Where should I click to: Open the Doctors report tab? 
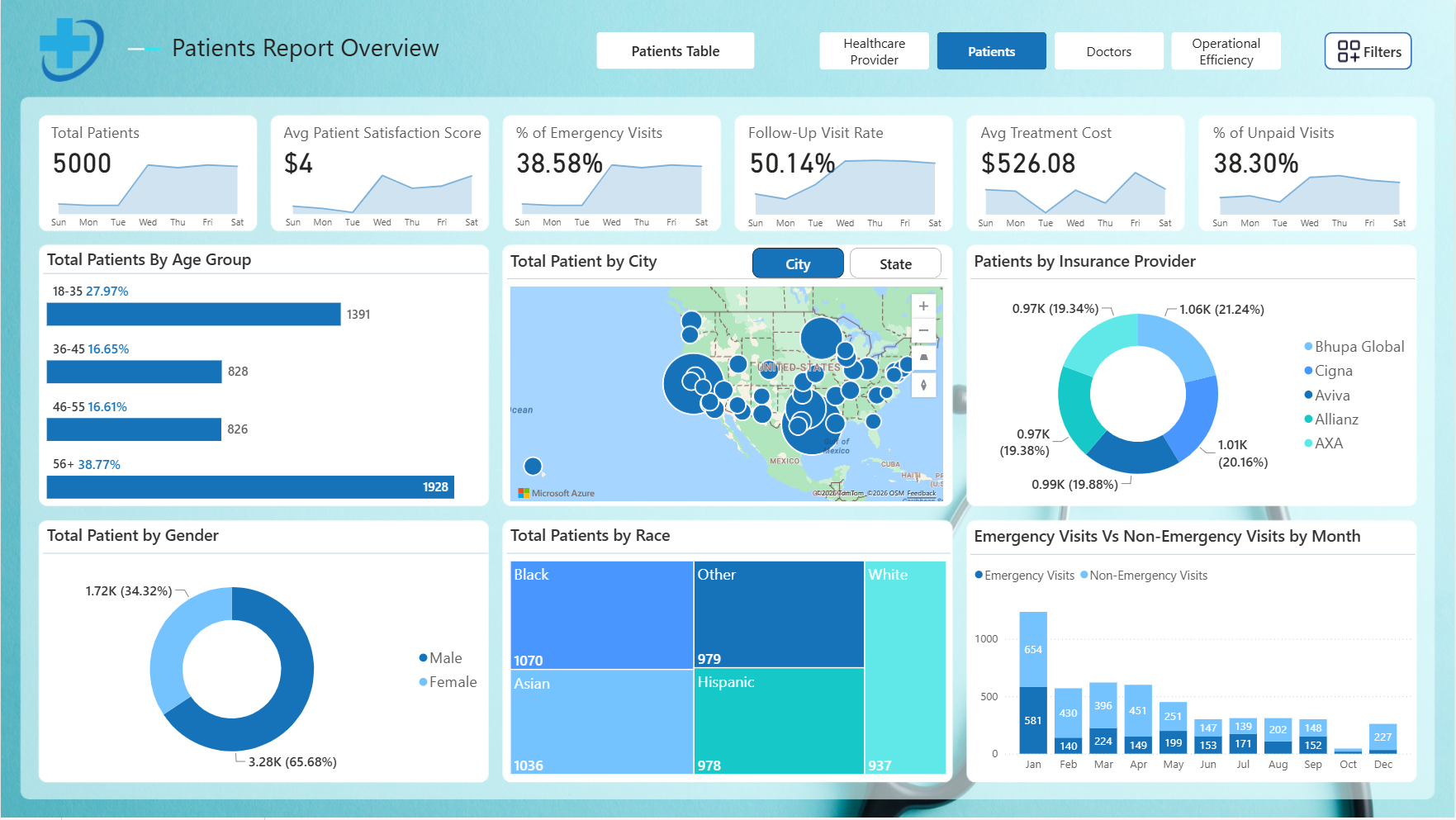click(1108, 51)
